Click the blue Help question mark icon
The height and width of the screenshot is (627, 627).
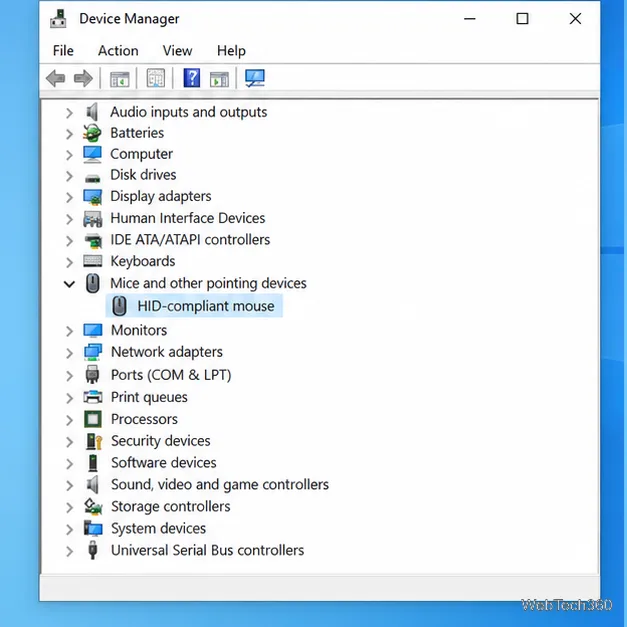click(192, 78)
